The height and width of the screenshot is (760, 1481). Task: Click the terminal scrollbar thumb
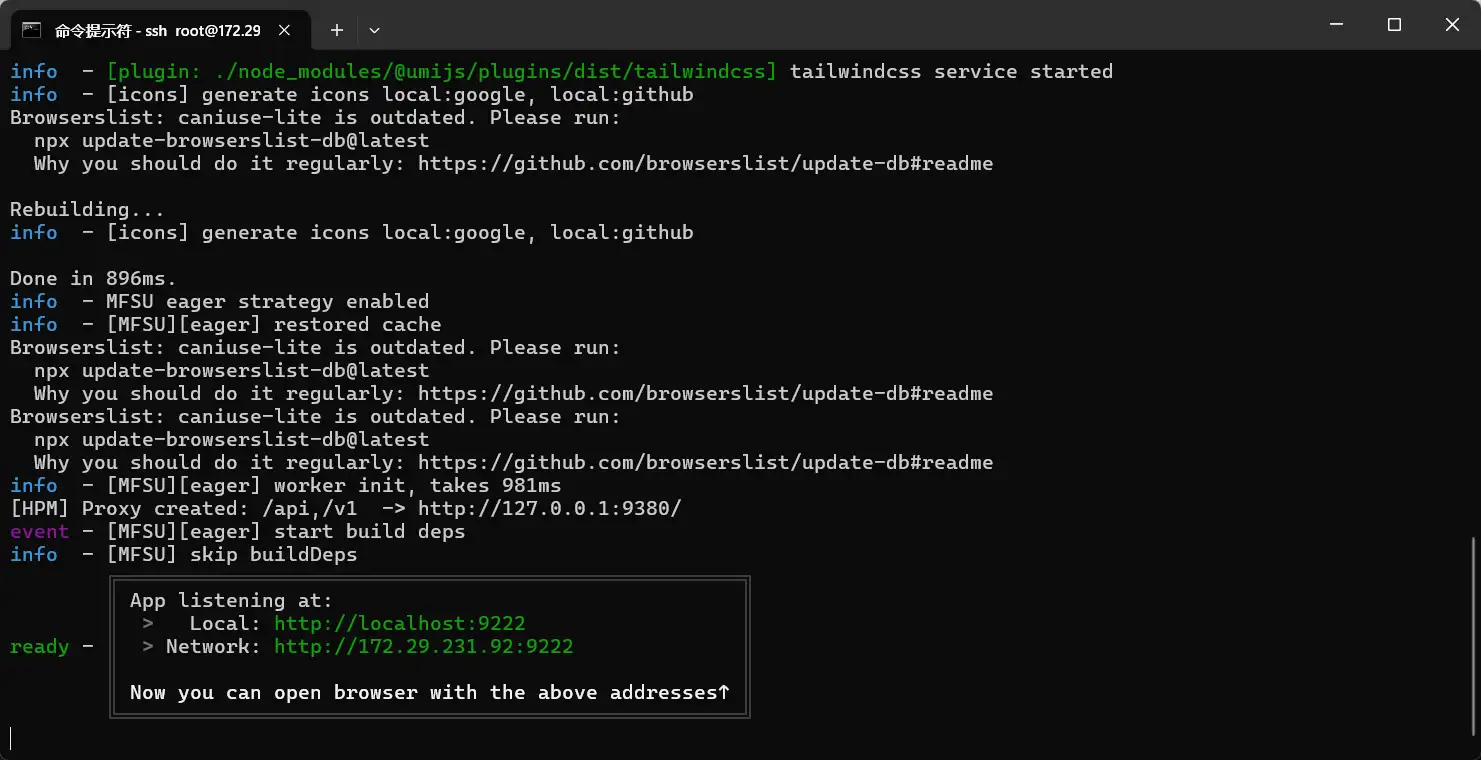(x=1474, y=635)
